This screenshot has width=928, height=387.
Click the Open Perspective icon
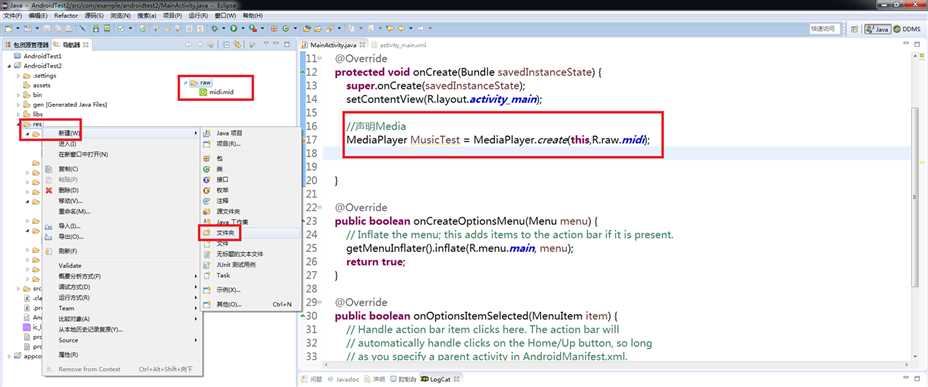pyautogui.click(x=854, y=28)
